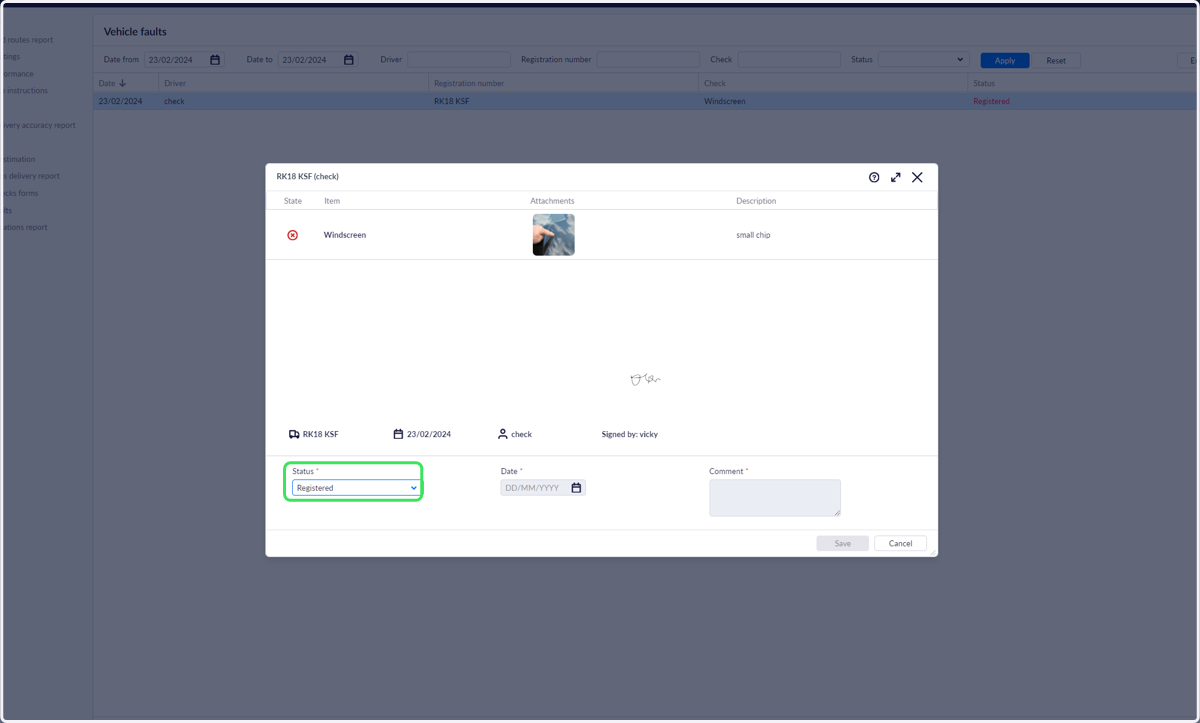Open the windscreen attachment thumbnail
The height and width of the screenshot is (723, 1200).
pos(554,235)
